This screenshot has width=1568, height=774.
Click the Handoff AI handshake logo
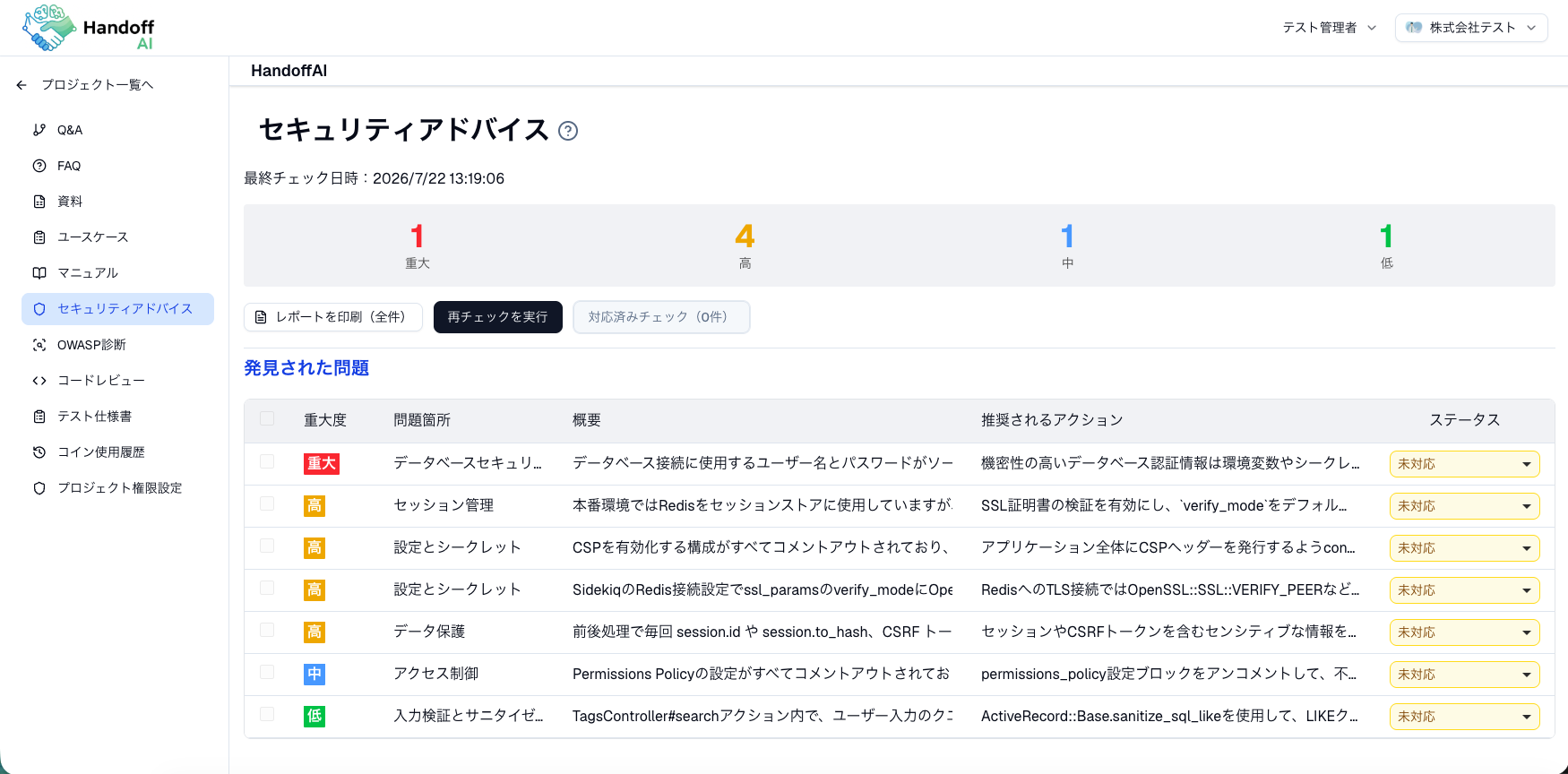tap(88, 28)
